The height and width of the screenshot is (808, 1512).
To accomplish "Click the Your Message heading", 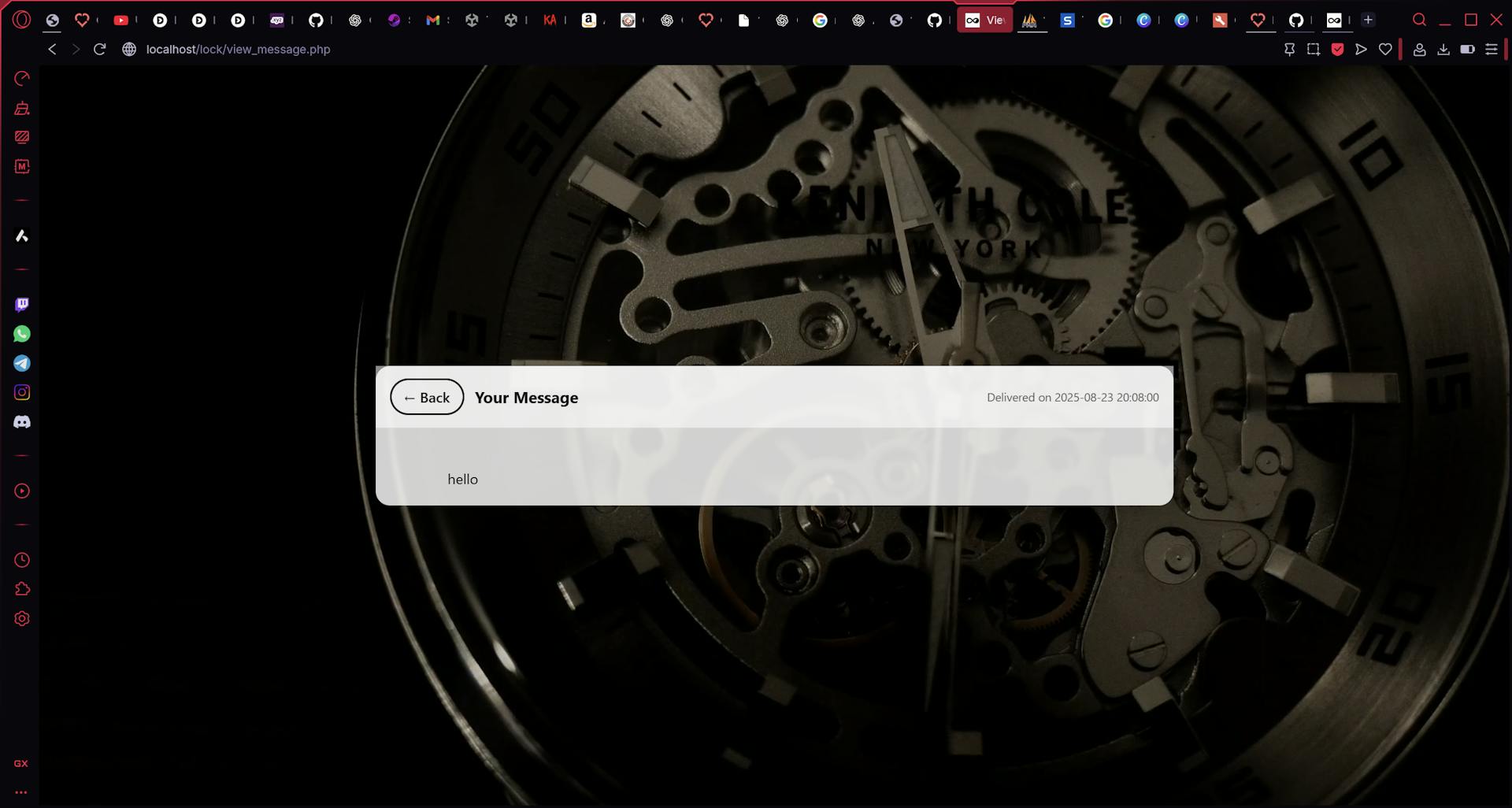I will click(526, 398).
